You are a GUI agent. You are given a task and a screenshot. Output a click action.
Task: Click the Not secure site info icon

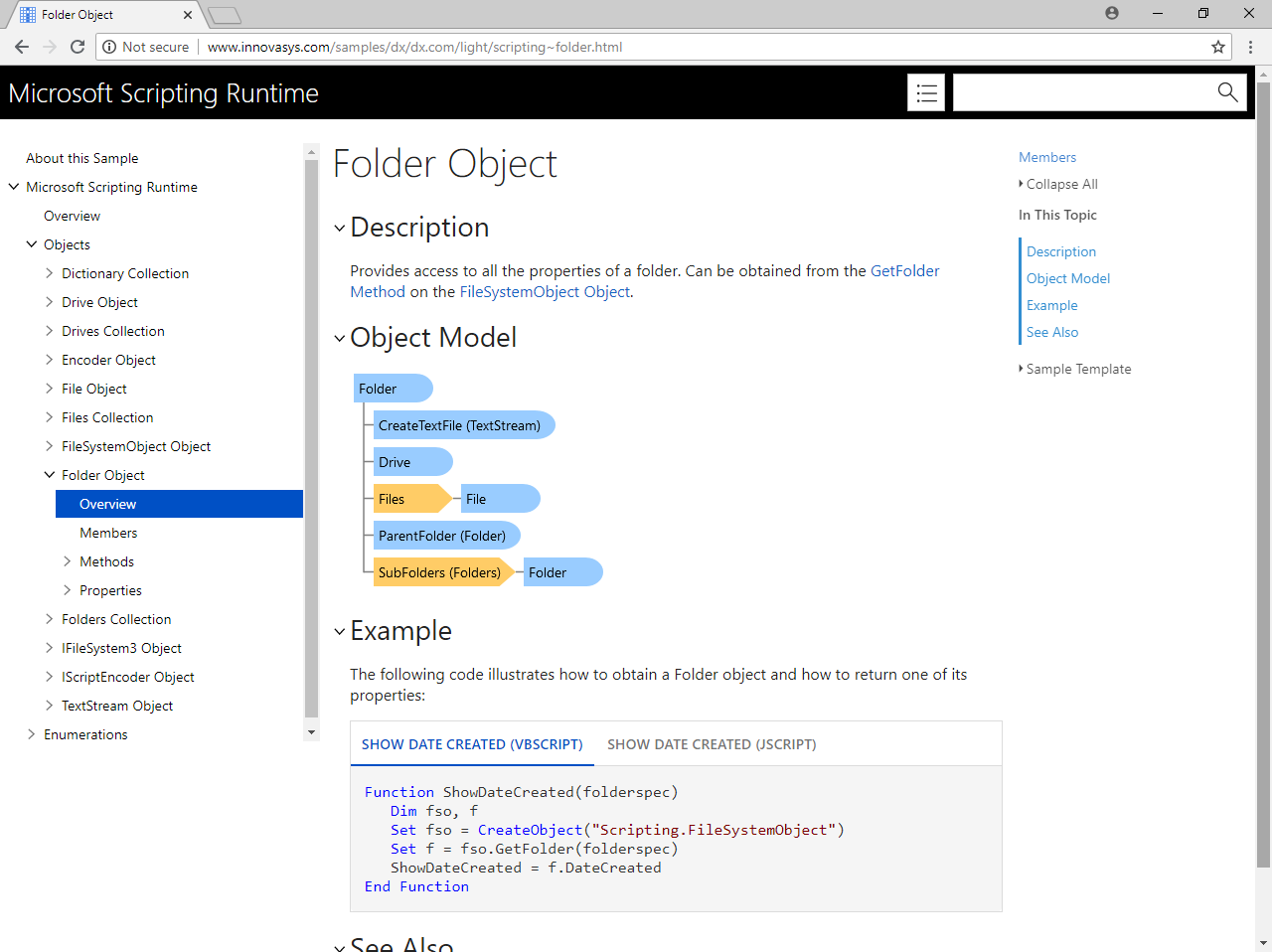click(109, 47)
